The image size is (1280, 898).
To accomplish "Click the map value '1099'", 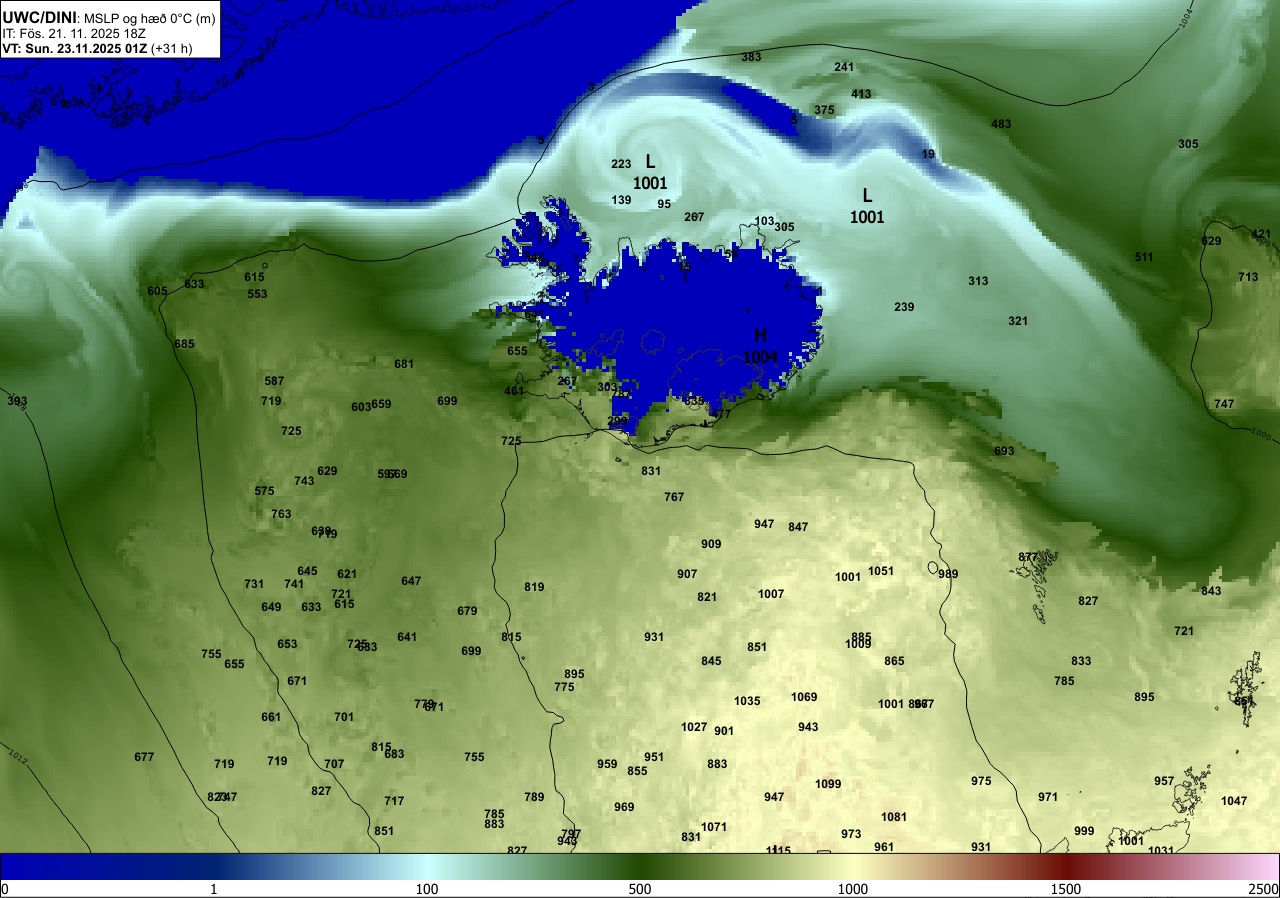I will [x=828, y=784].
